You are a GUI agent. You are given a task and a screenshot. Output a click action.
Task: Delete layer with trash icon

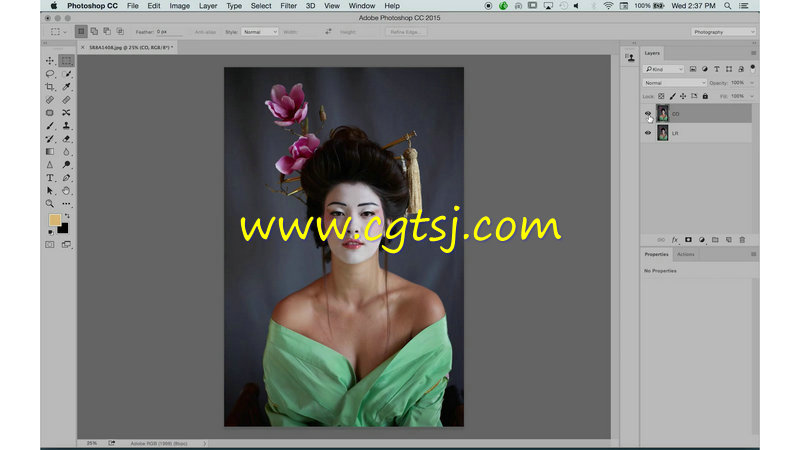[742, 240]
